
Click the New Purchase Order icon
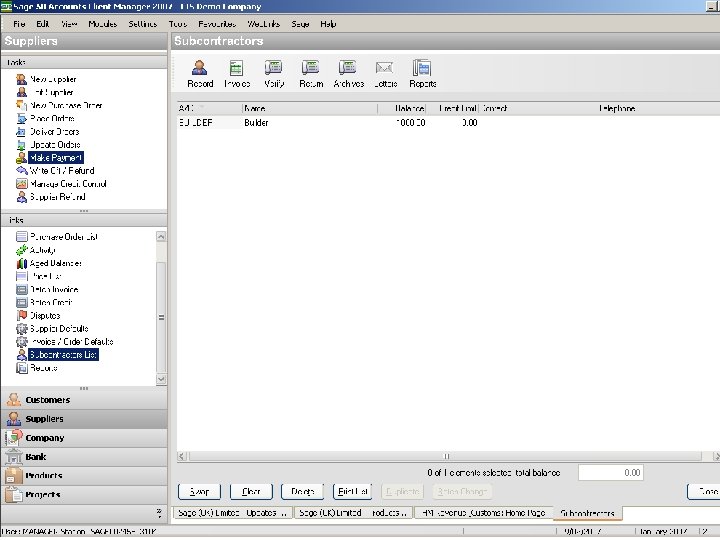[x=21, y=105]
